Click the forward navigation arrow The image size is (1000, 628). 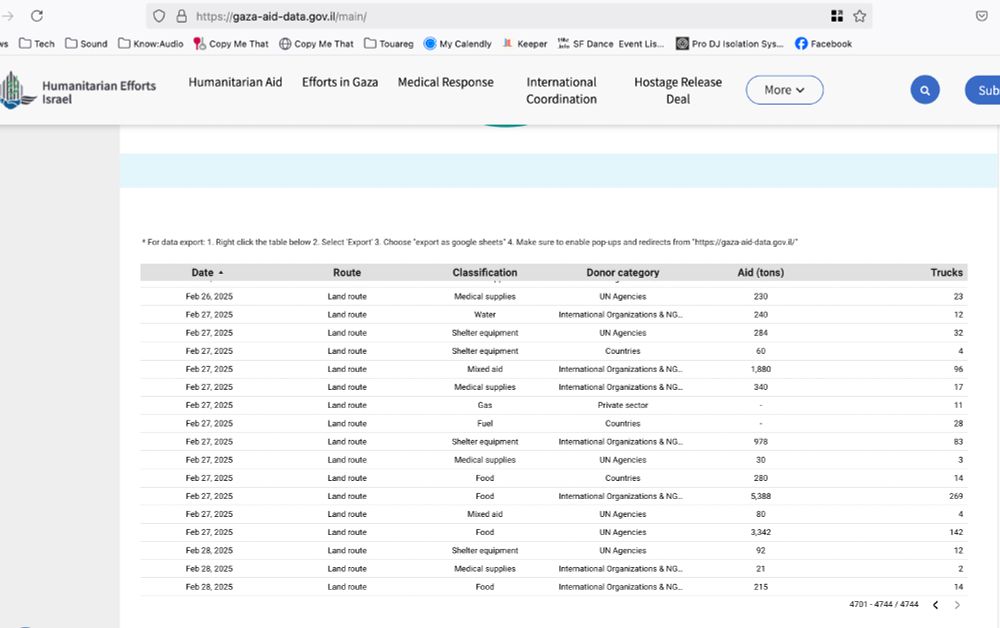[x=8, y=16]
